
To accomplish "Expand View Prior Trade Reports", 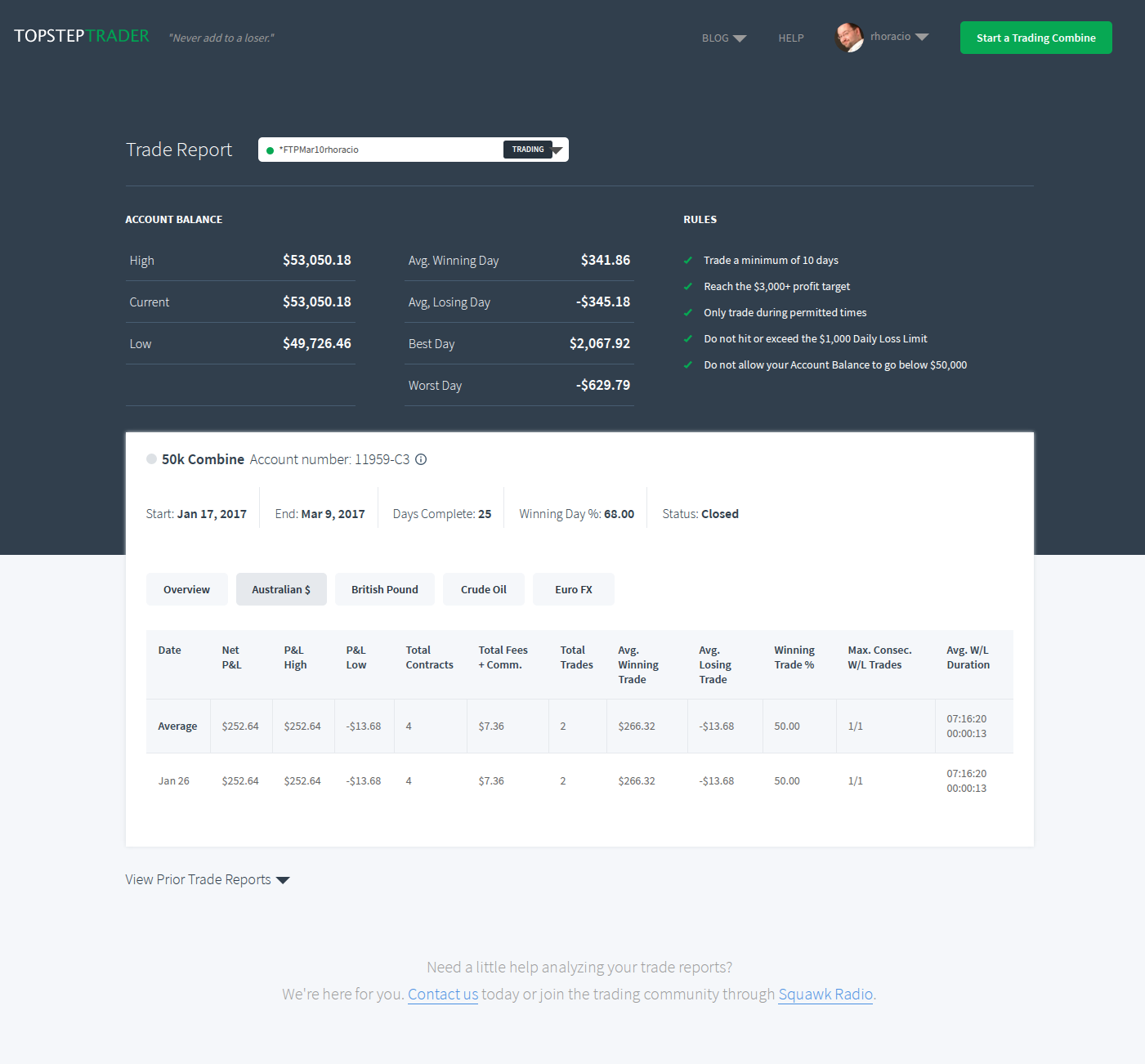I will [x=208, y=879].
